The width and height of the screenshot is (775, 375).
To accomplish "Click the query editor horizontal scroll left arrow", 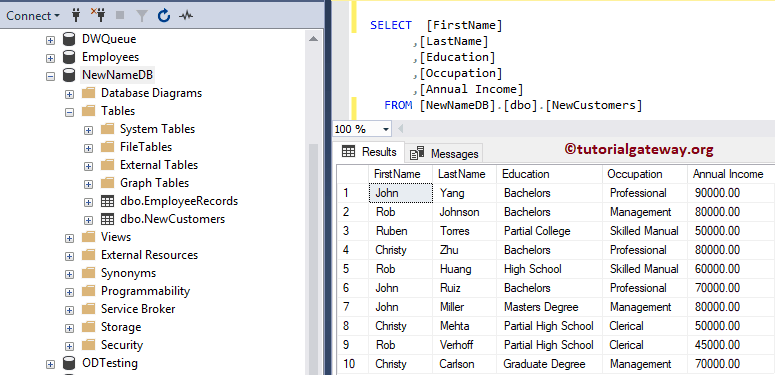I will pos(401,129).
